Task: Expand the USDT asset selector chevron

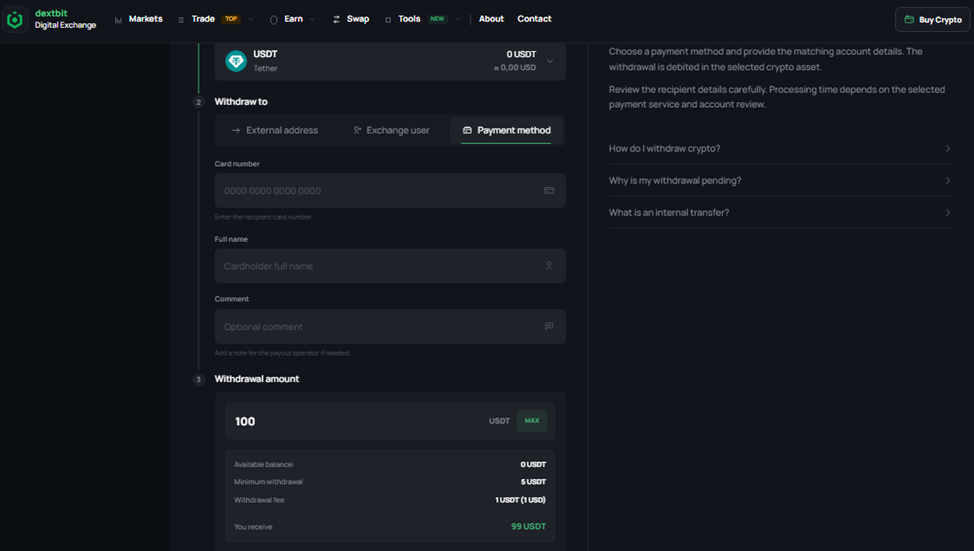Action: point(550,61)
